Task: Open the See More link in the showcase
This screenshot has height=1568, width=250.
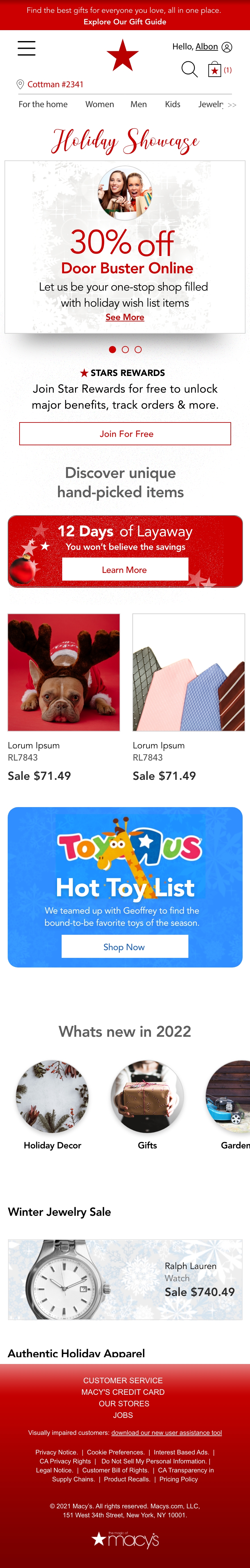Action: 125,317
